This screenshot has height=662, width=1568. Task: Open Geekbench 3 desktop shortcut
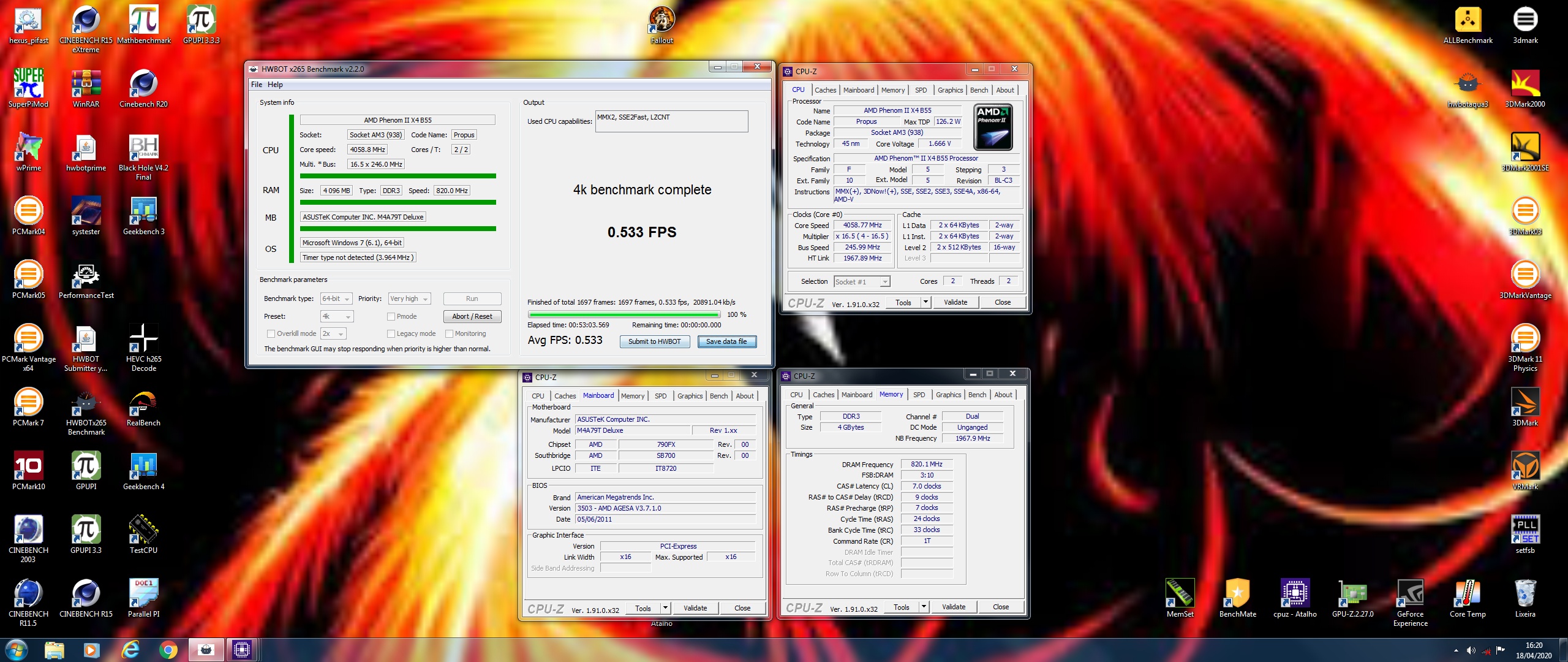pyautogui.click(x=143, y=215)
